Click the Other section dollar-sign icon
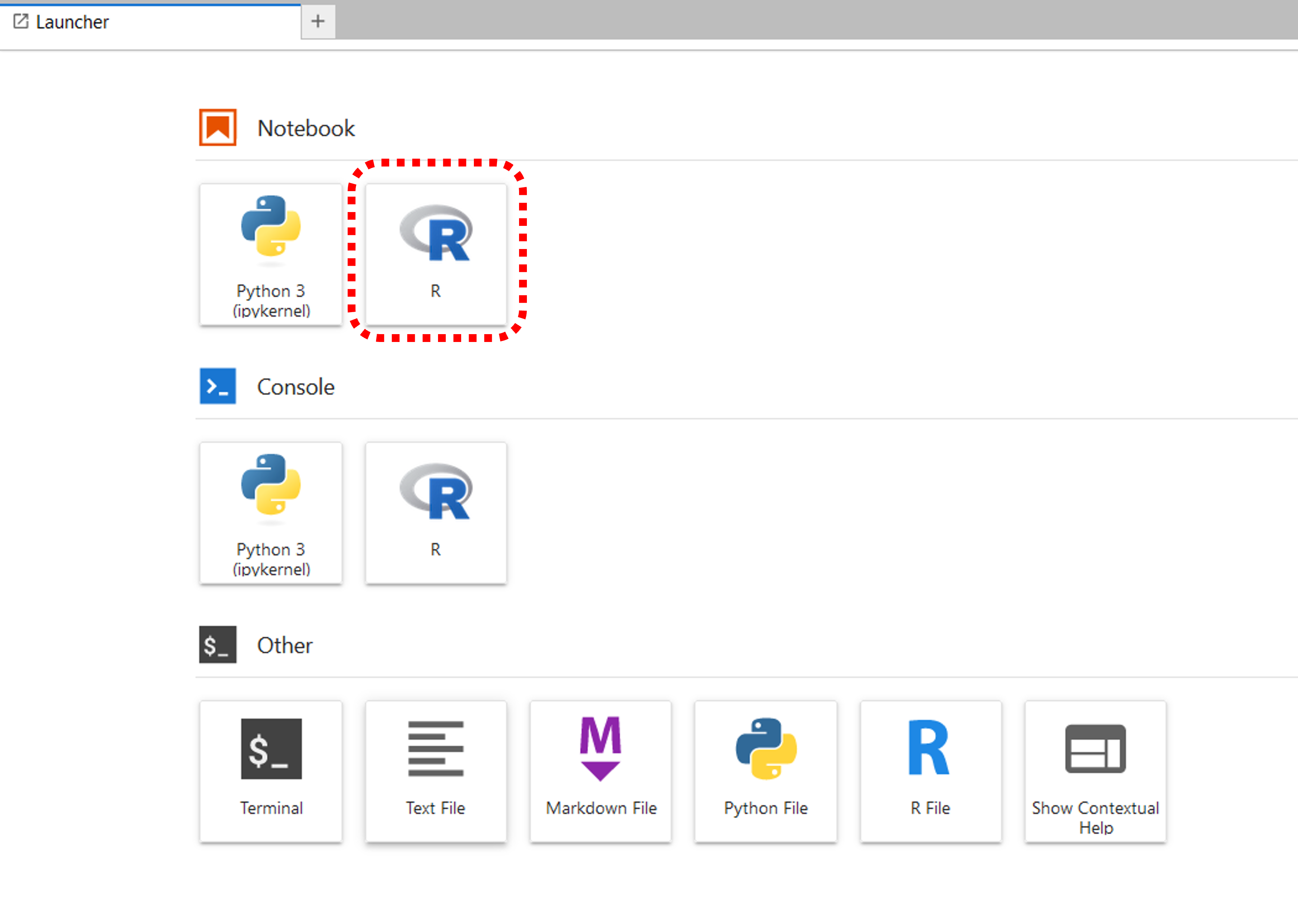This screenshot has width=1298, height=924. (x=217, y=645)
